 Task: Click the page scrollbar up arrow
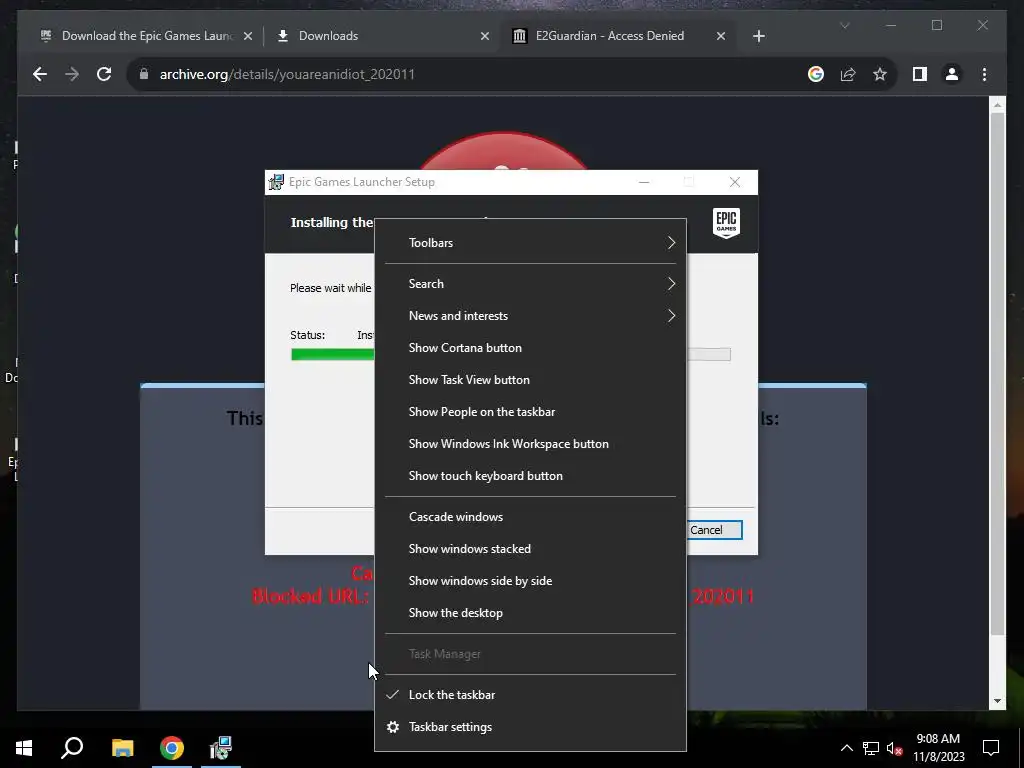coord(997,104)
